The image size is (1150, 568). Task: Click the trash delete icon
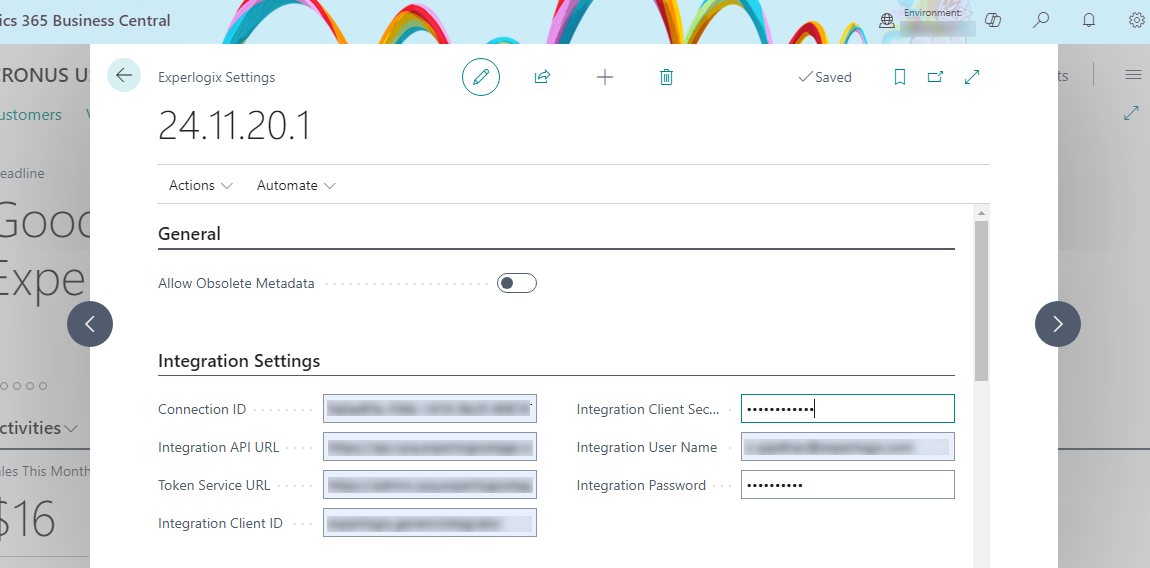coord(666,77)
